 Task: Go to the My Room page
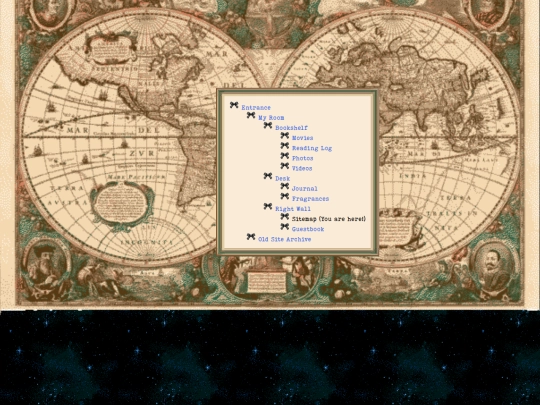tap(271, 118)
